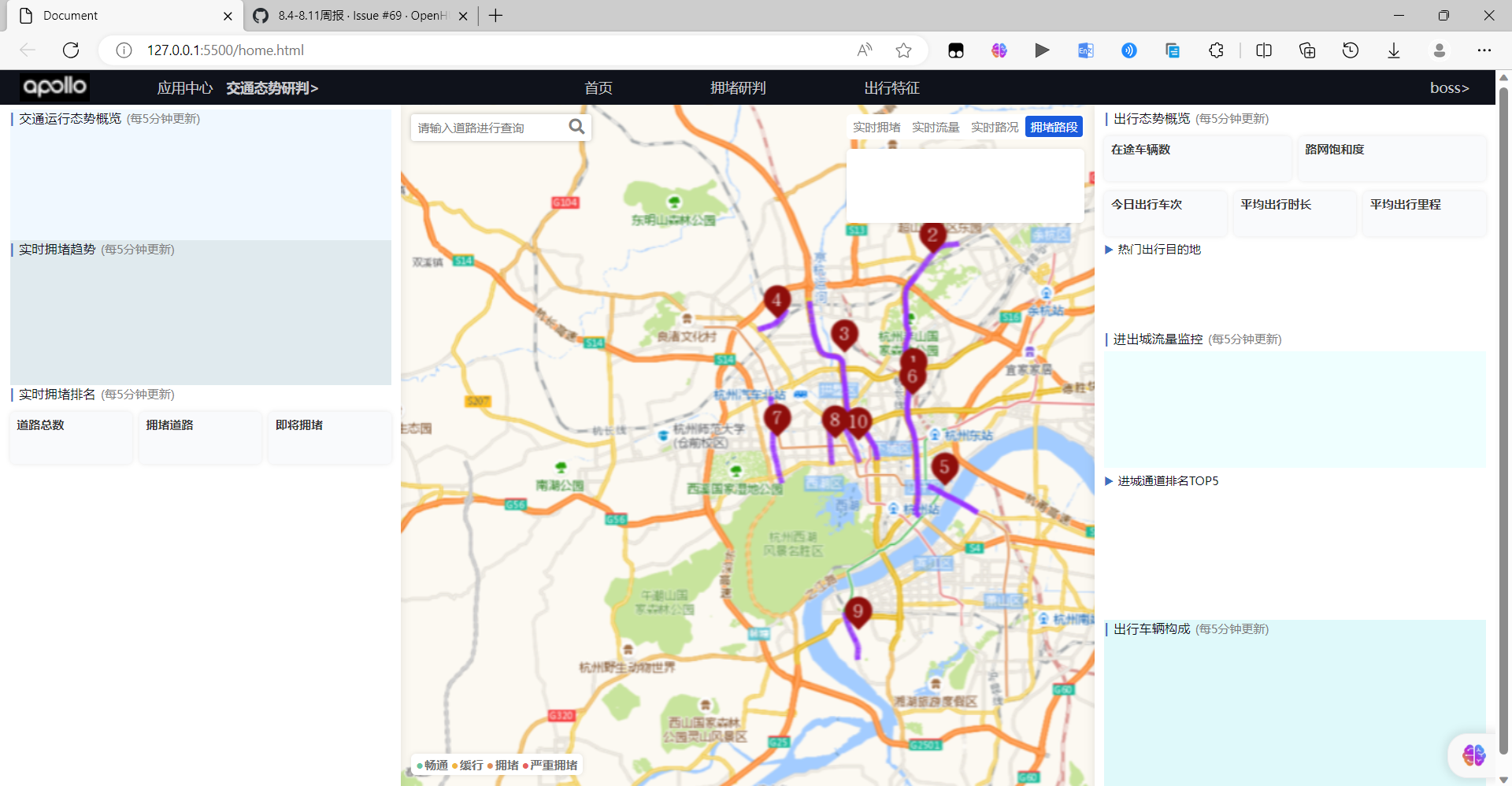The image size is (1512, 786).
Task: Select the 即将拥堵 stat card
Action: tap(329, 437)
